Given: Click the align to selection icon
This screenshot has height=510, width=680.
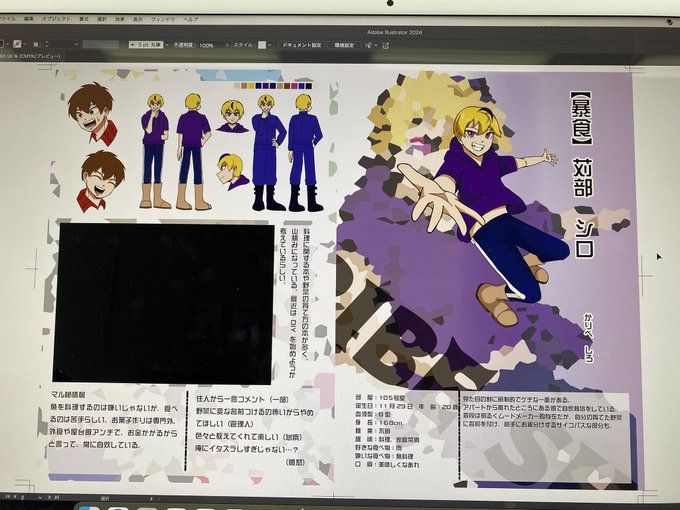Looking at the screenshot, I should (369, 45).
